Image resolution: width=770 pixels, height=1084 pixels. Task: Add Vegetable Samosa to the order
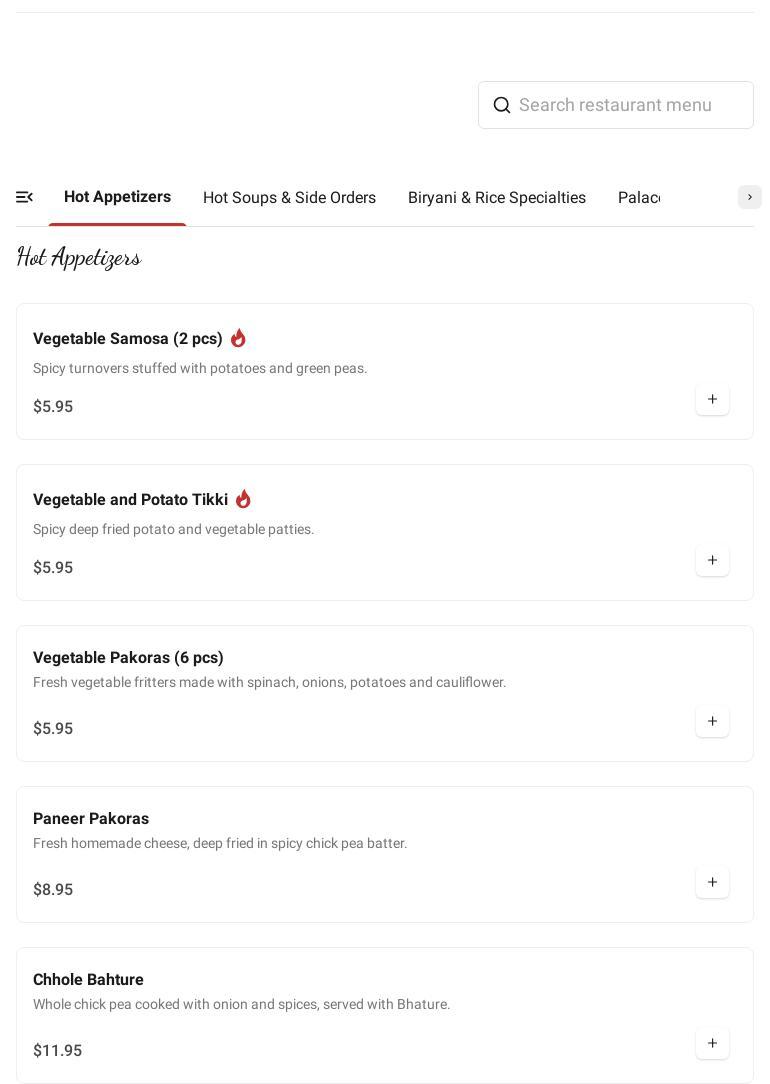pyautogui.click(x=712, y=400)
